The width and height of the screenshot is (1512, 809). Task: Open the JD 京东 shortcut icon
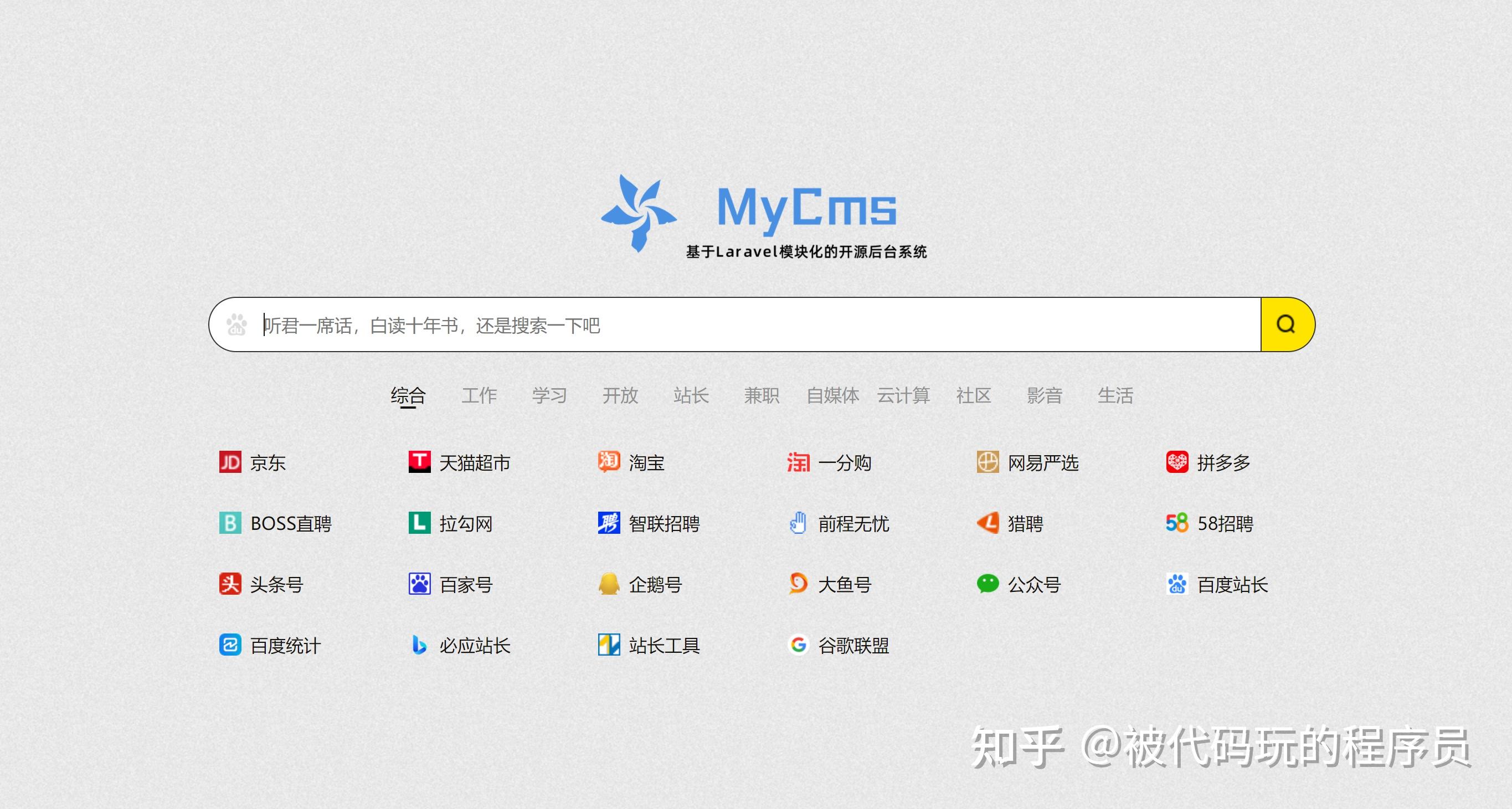230,462
